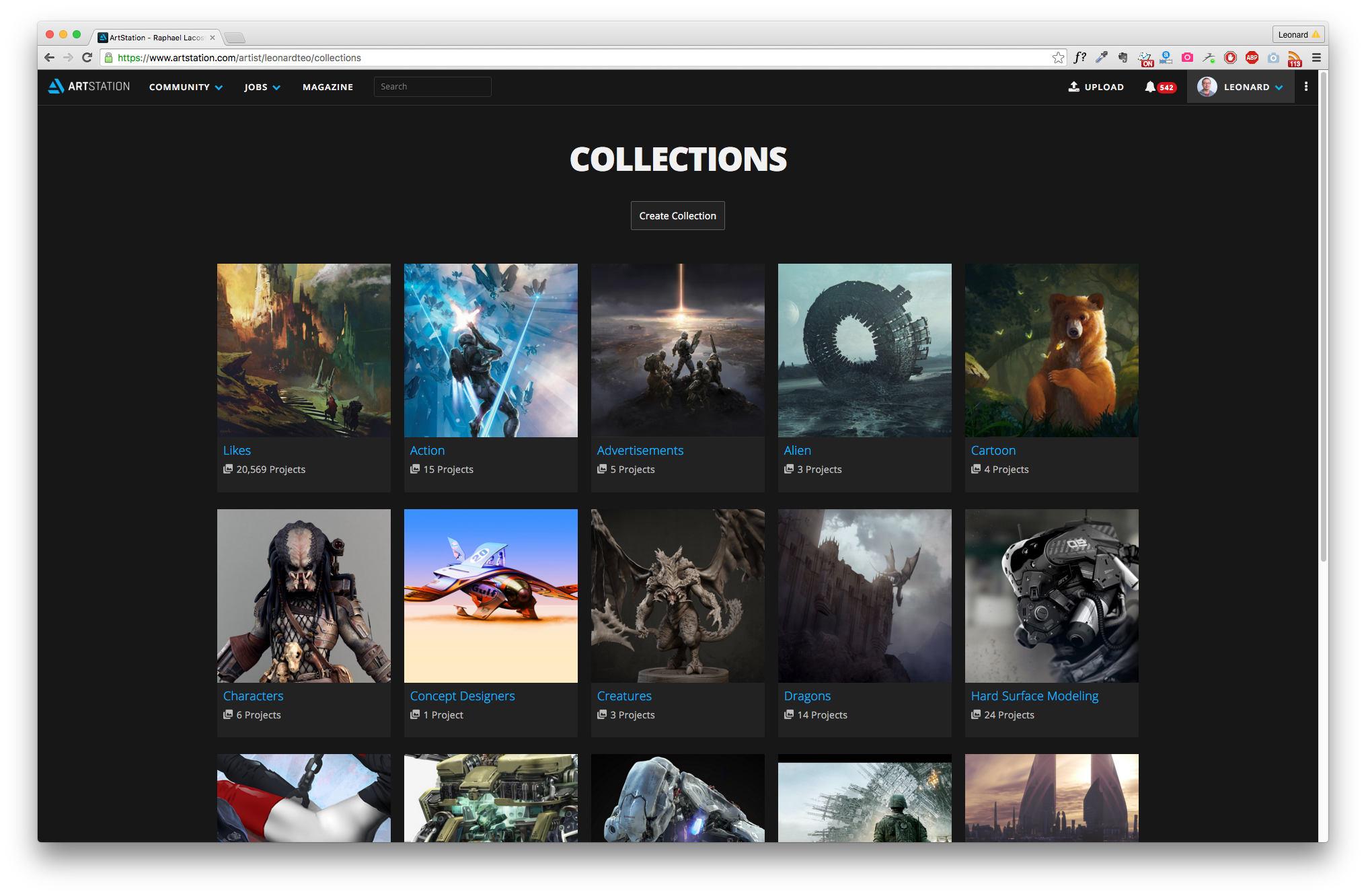
Task: Click the Upload icon in navbar
Action: click(1074, 87)
